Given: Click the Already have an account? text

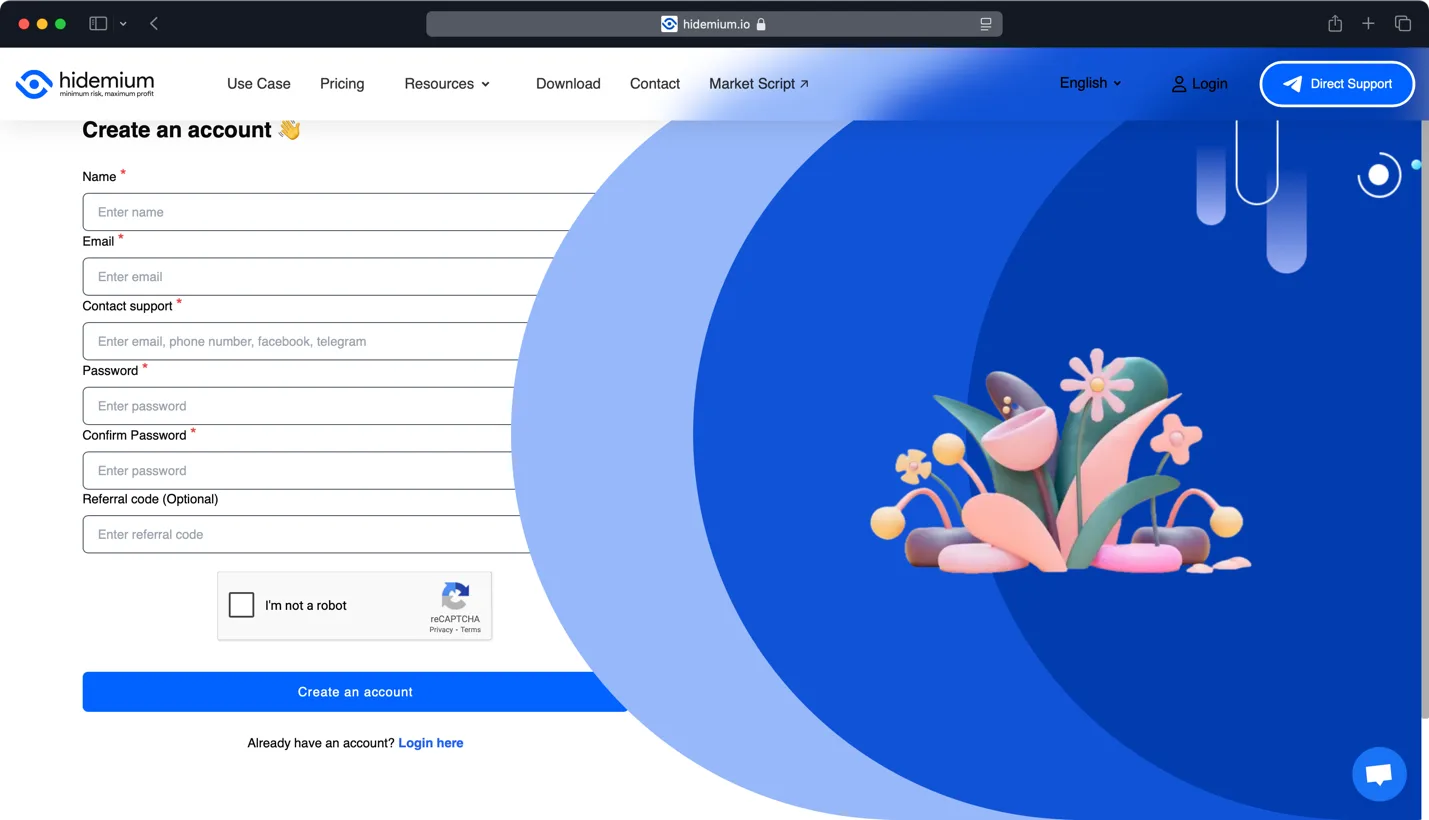Looking at the screenshot, I should coord(321,743).
